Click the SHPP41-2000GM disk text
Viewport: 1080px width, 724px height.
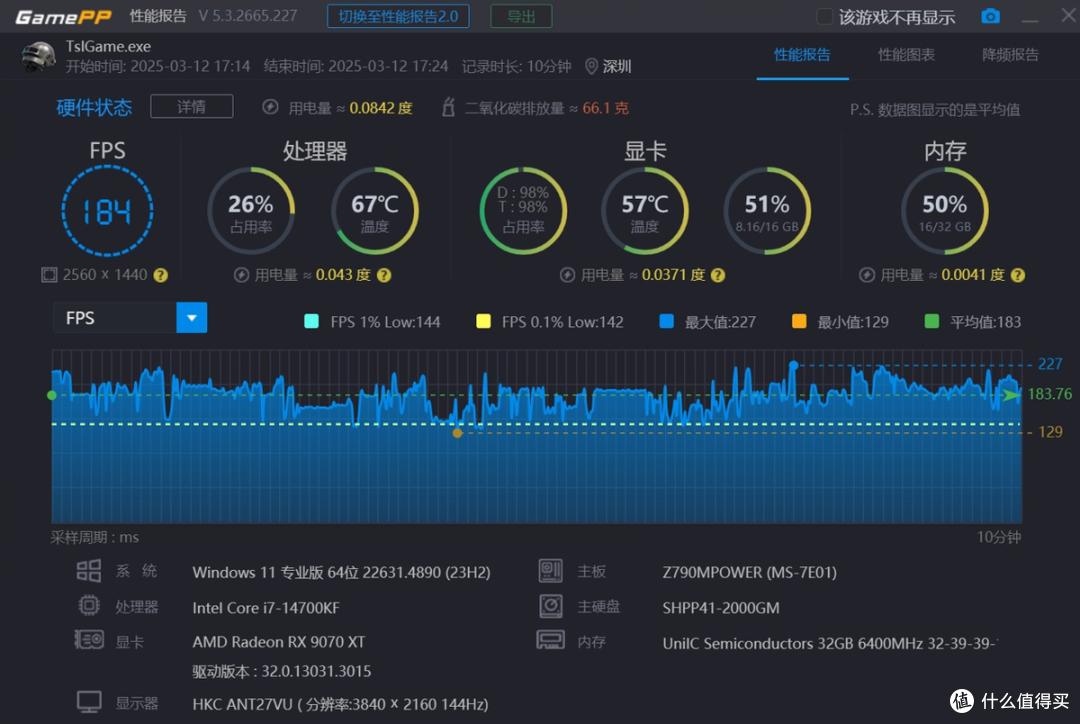tap(721, 608)
